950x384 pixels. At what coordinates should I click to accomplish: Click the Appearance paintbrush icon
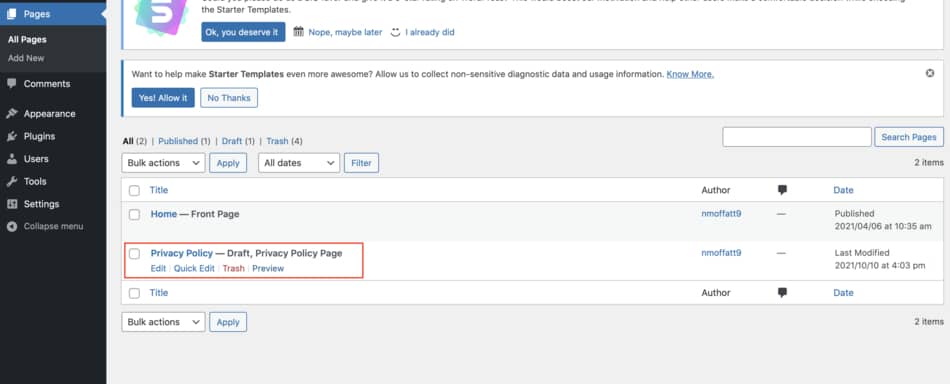(x=12, y=114)
